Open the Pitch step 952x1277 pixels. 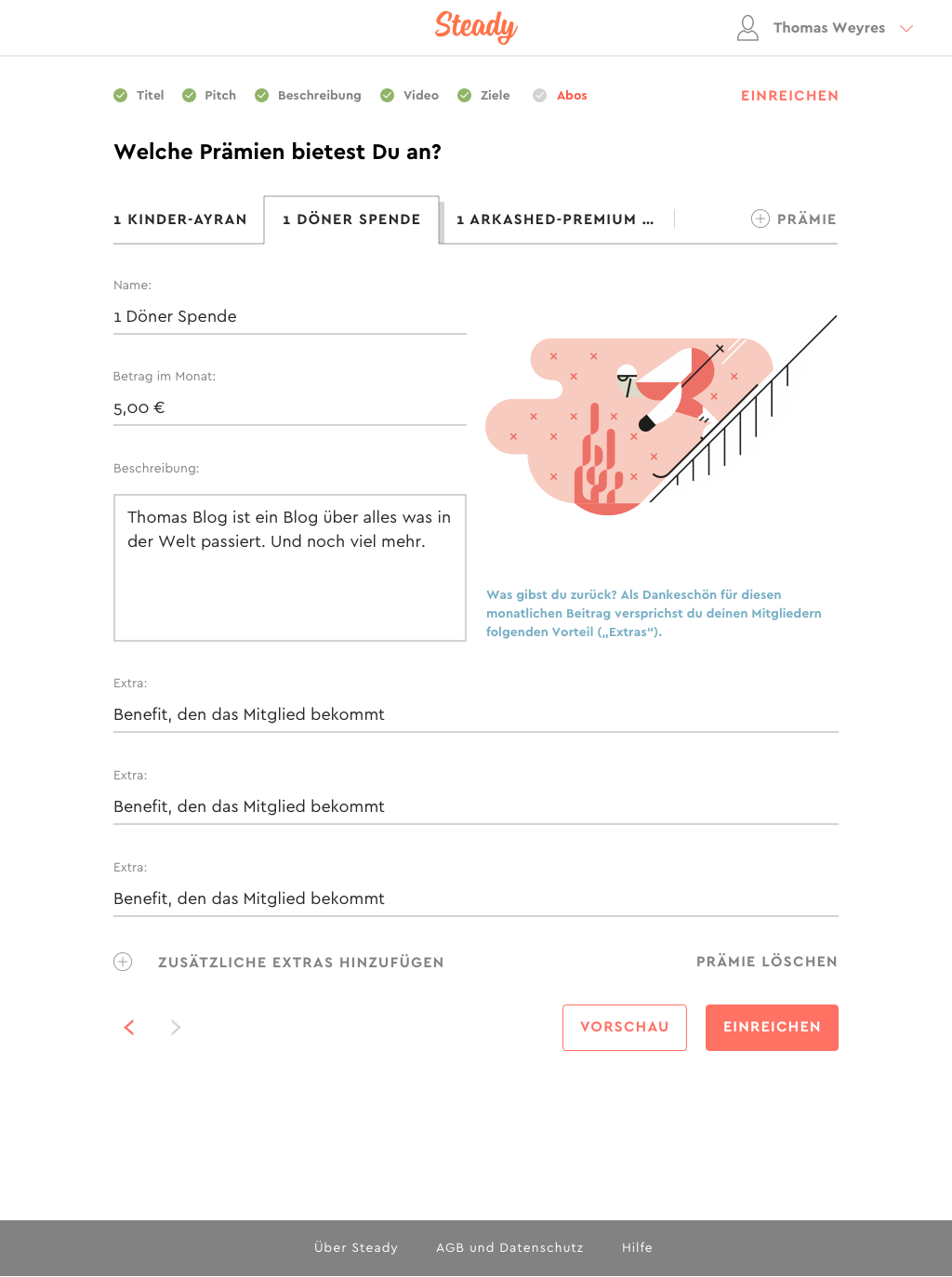point(220,95)
